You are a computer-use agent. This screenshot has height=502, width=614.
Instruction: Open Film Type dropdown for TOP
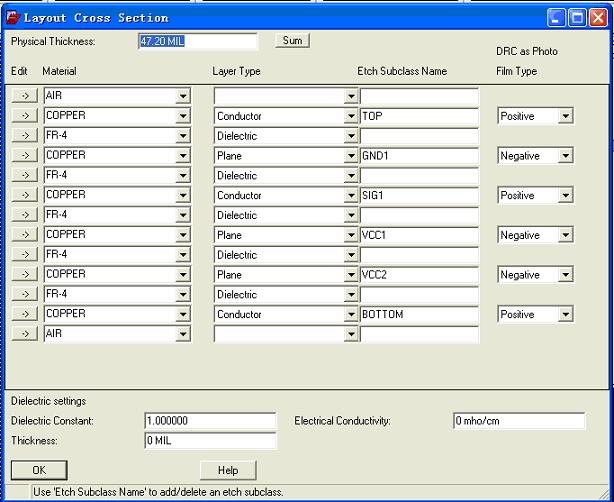coord(565,116)
